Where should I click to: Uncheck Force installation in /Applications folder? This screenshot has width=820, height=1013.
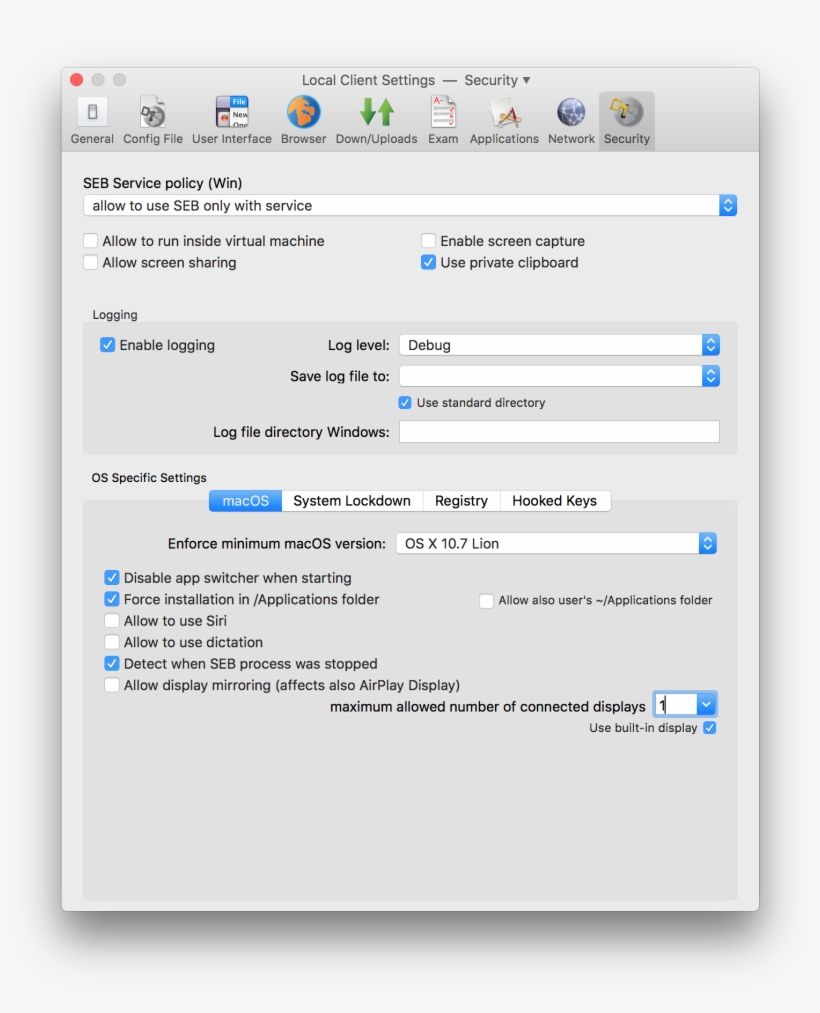point(112,599)
